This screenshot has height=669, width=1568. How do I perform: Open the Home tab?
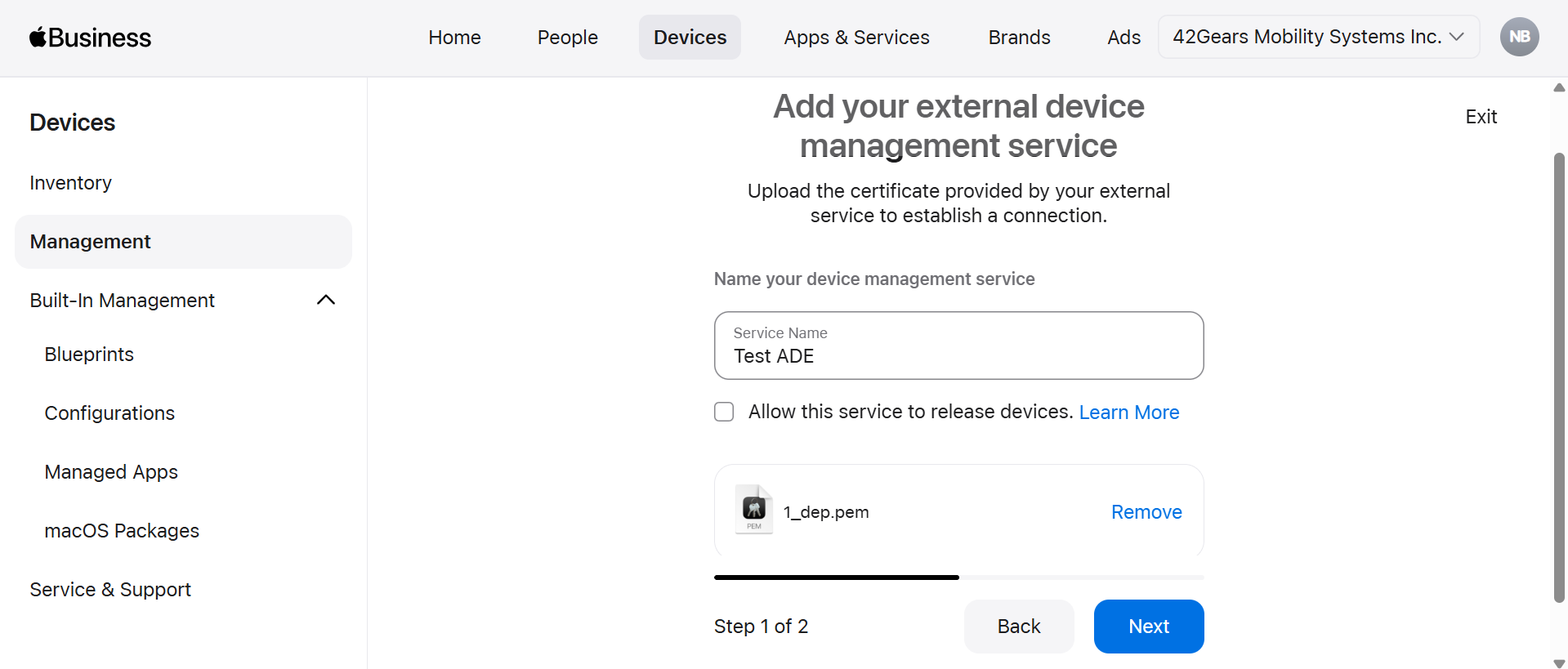tap(454, 38)
